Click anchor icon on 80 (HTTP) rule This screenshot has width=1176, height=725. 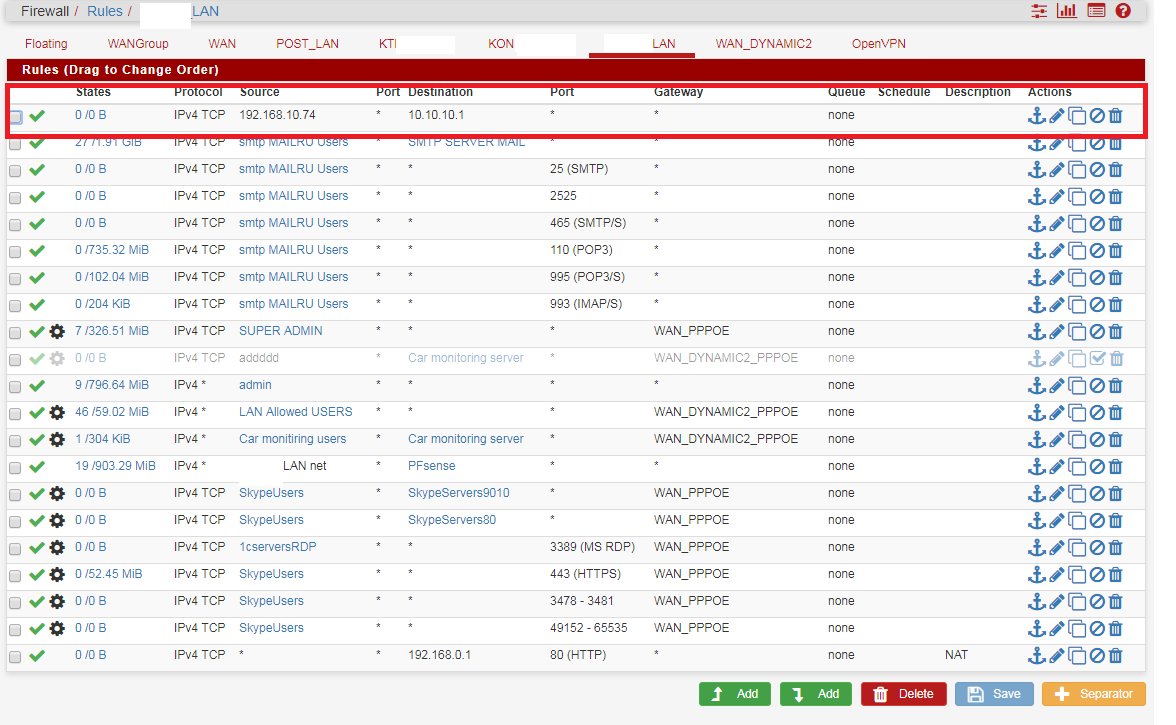[x=1037, y=655]
